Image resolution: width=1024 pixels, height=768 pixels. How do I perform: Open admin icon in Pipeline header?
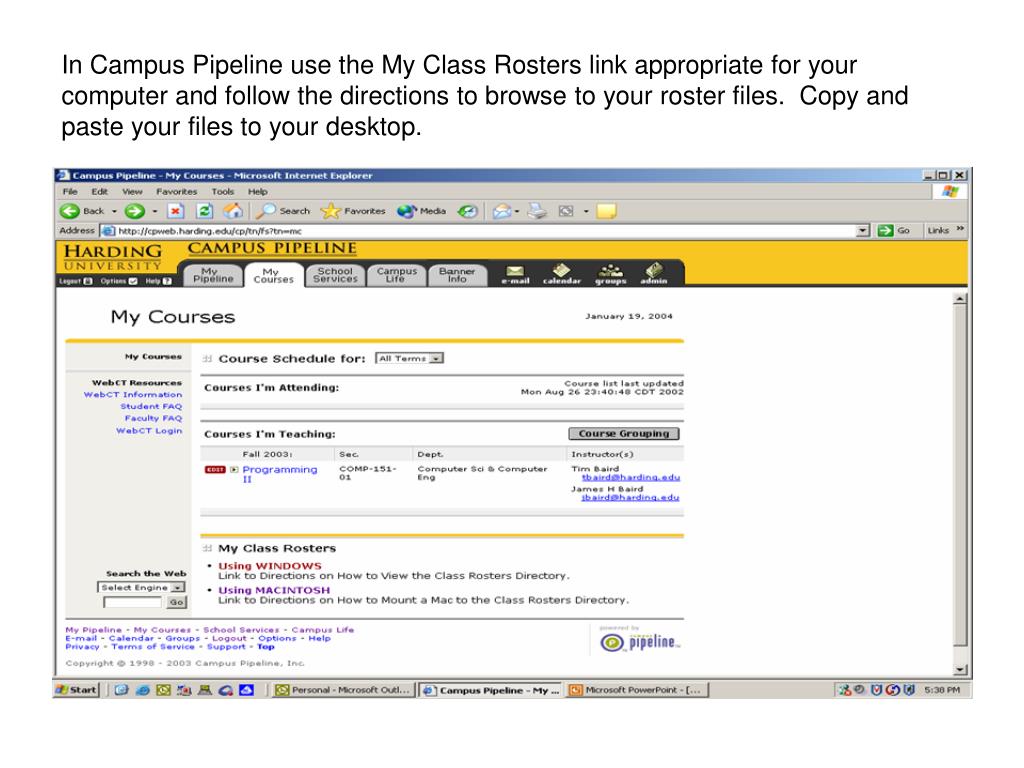(654, 274)
